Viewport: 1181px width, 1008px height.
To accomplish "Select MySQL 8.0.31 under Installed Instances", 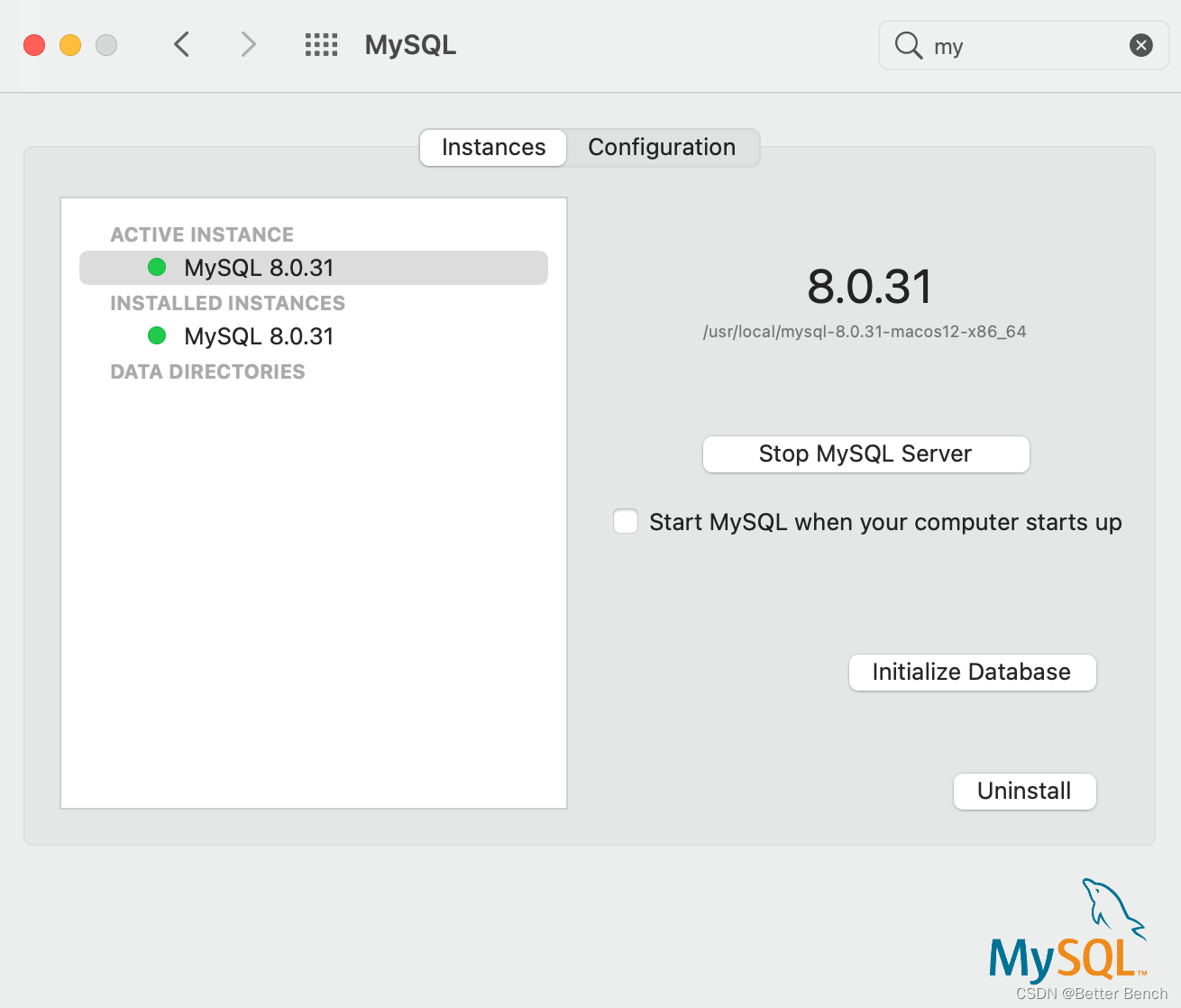I will pyautogui.click(x=259, y=335).
